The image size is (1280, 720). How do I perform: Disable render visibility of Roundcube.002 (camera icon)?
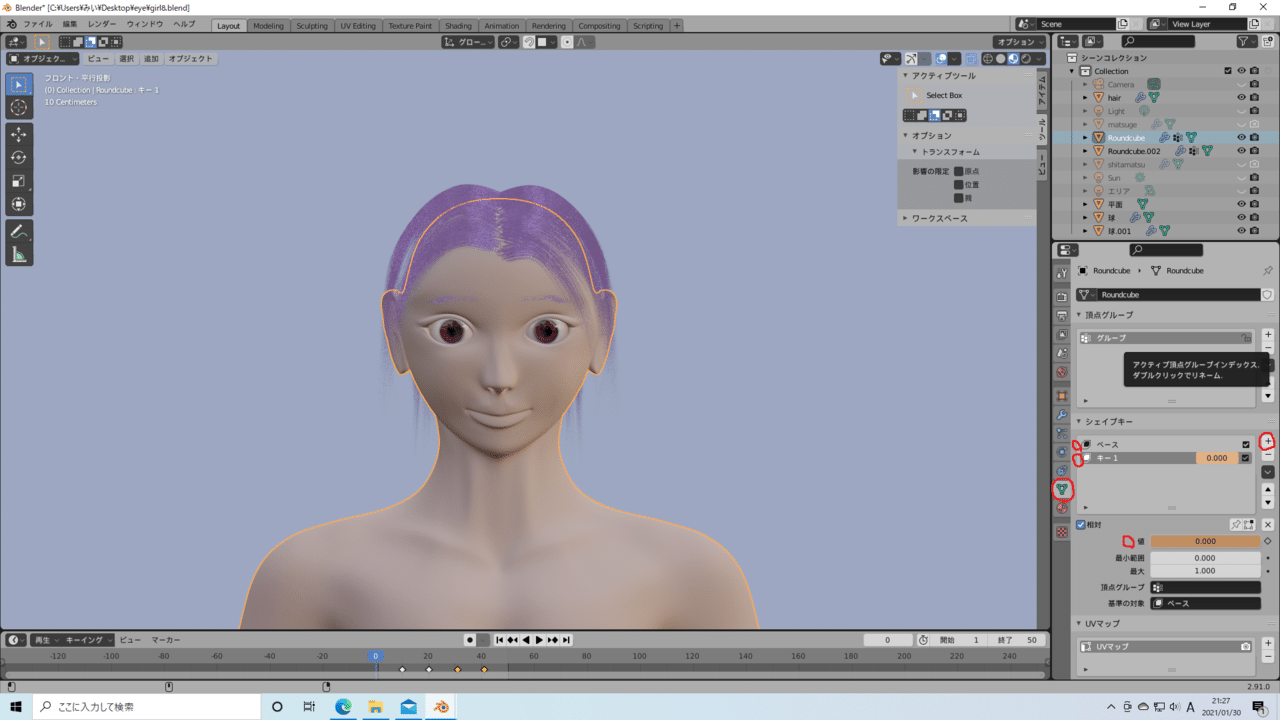pyautogui.click(x=1255, y=151)
